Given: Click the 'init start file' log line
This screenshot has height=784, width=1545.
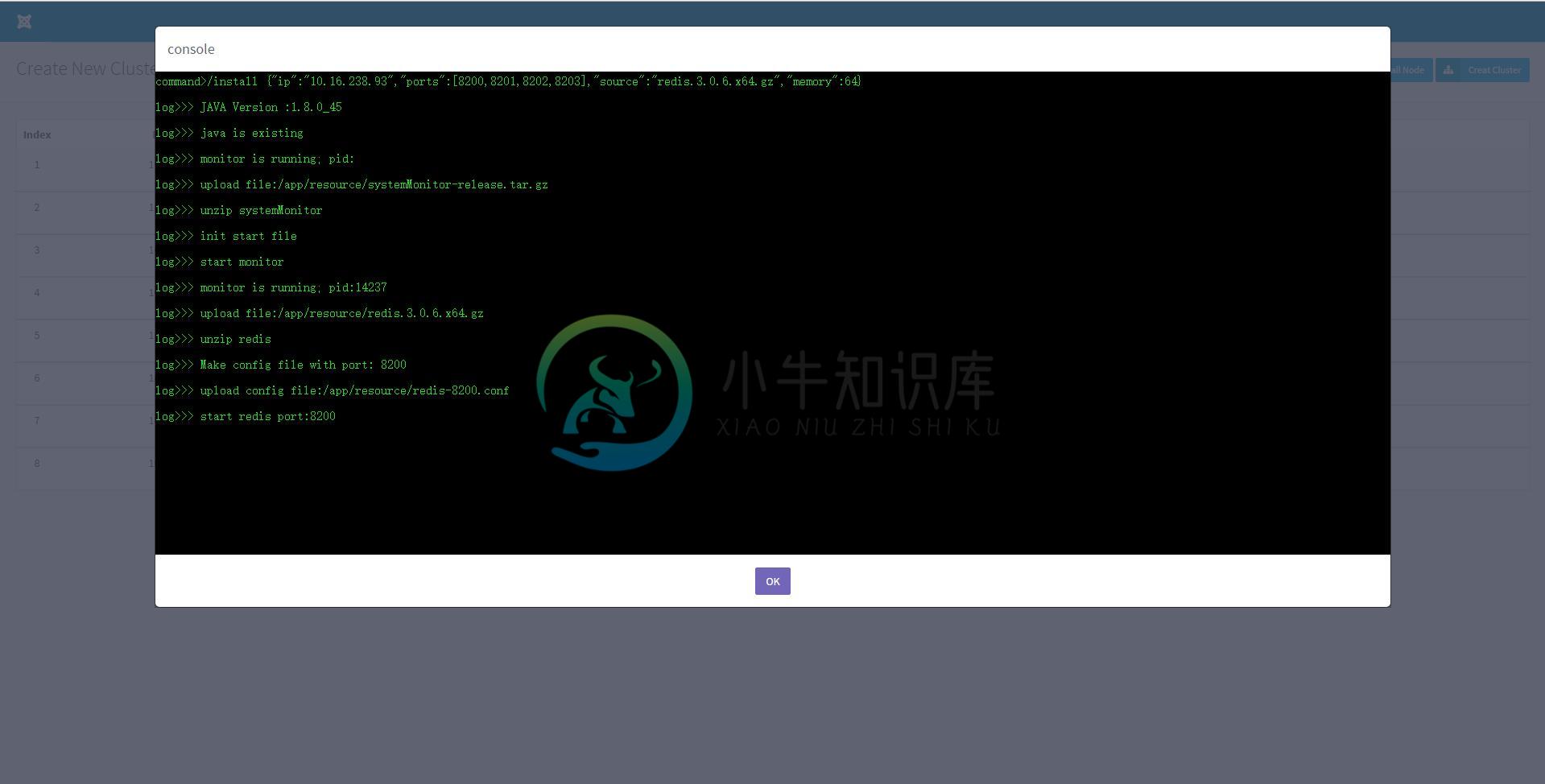Looking at the screenshot, I should pos(226,236).
